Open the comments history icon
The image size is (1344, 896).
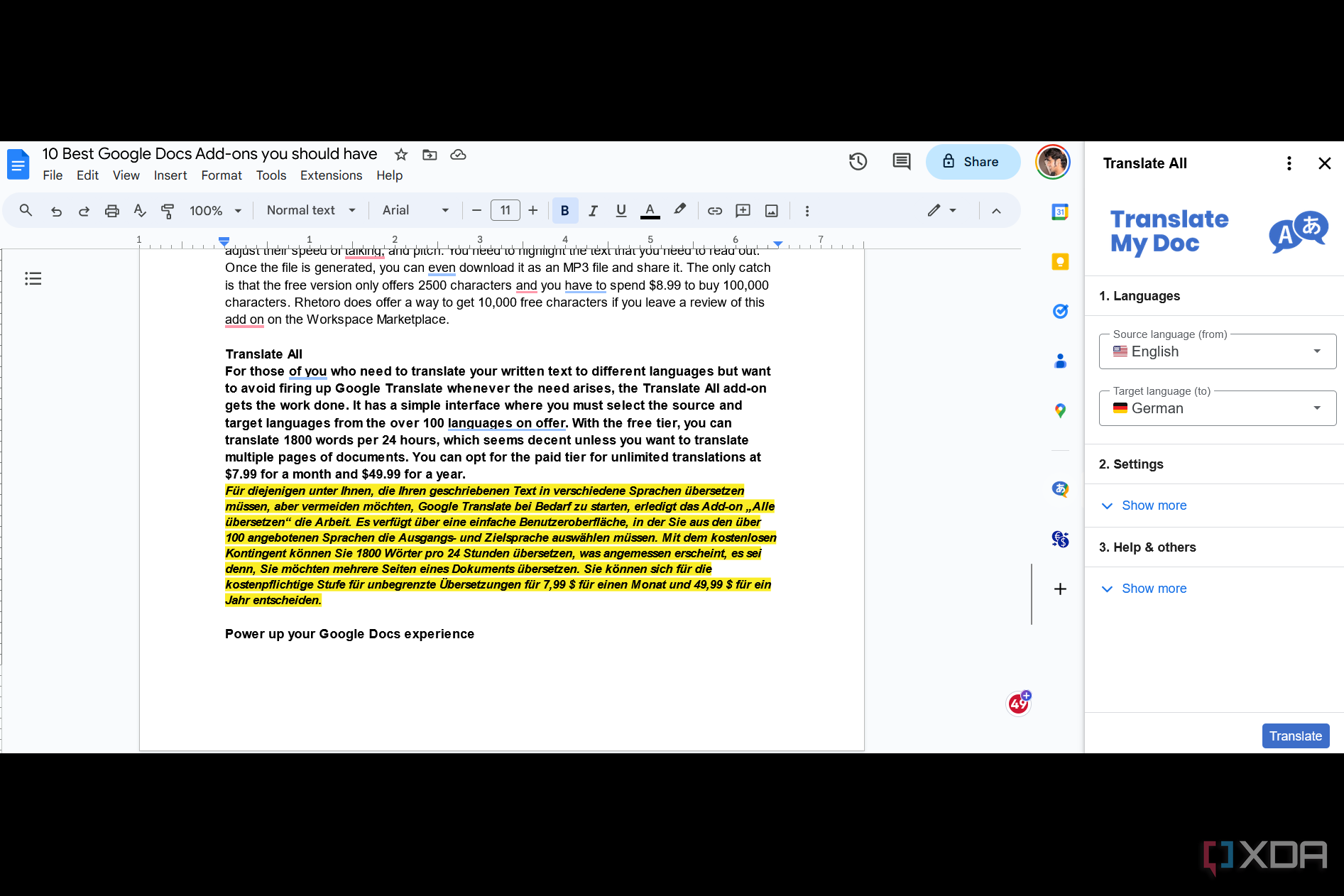point(902,162)
